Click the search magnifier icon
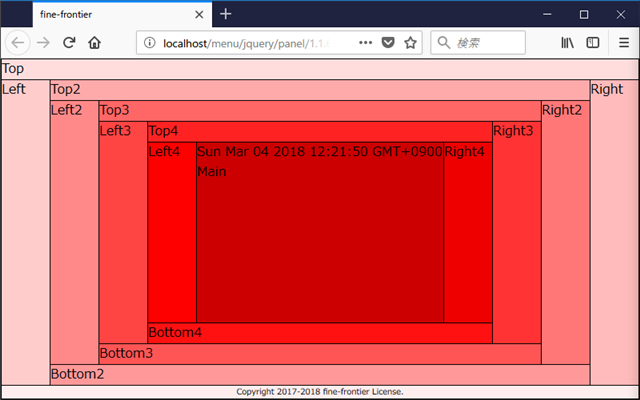The width and height of the screenshot is (640, 400). pyautogui.click(x=444, y=42)
